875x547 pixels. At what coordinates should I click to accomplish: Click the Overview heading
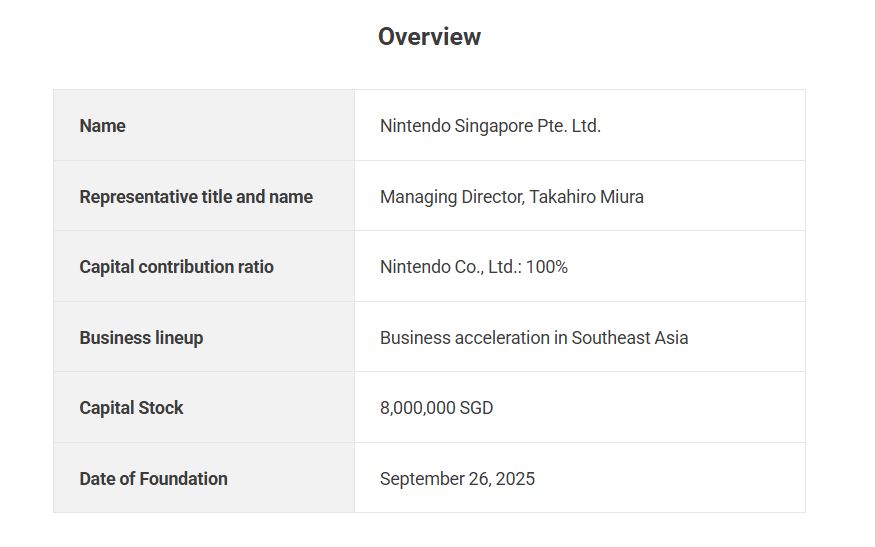click(x=429, y=37)
